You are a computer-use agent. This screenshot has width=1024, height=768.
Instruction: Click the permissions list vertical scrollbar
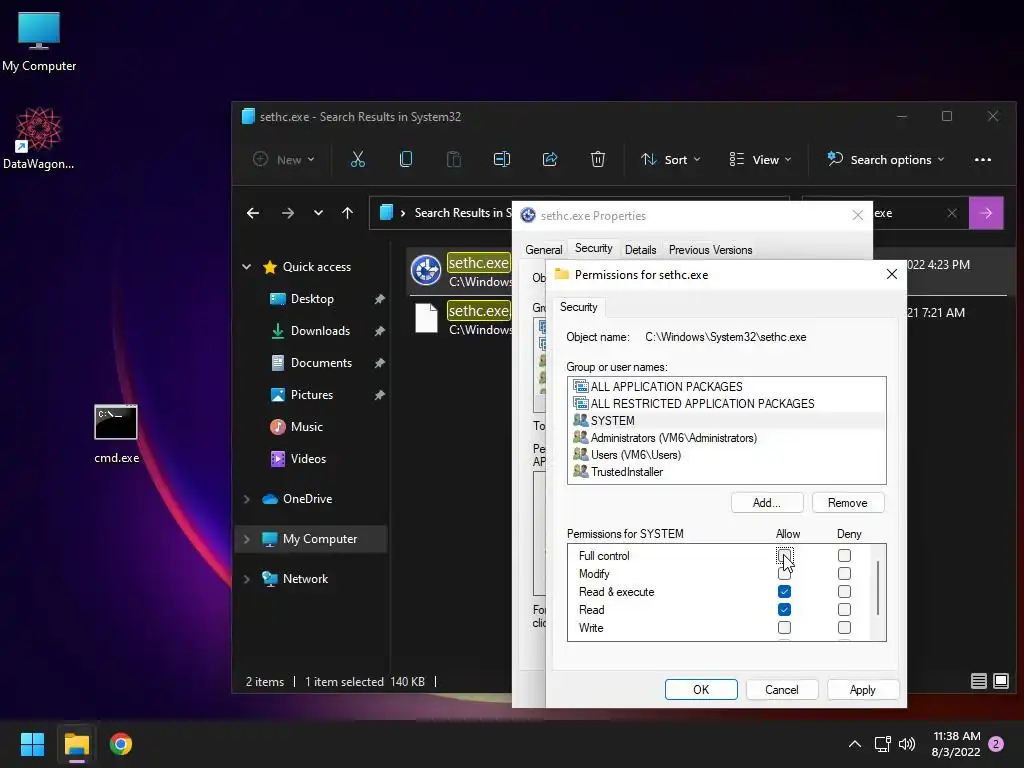click(x=878, y=588)
